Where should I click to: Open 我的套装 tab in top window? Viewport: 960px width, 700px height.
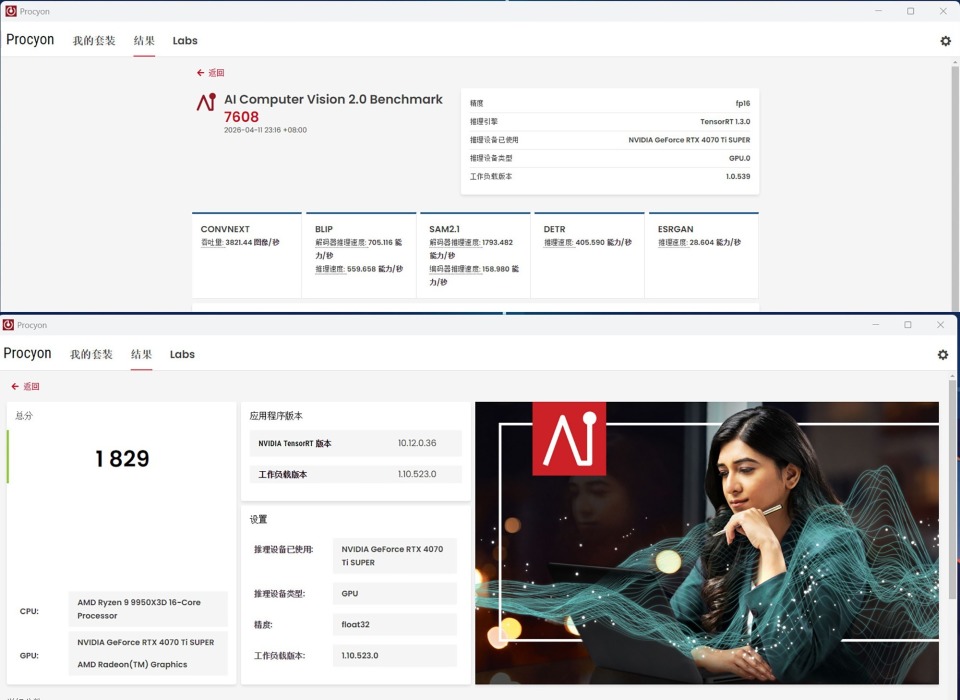point(94,40)
